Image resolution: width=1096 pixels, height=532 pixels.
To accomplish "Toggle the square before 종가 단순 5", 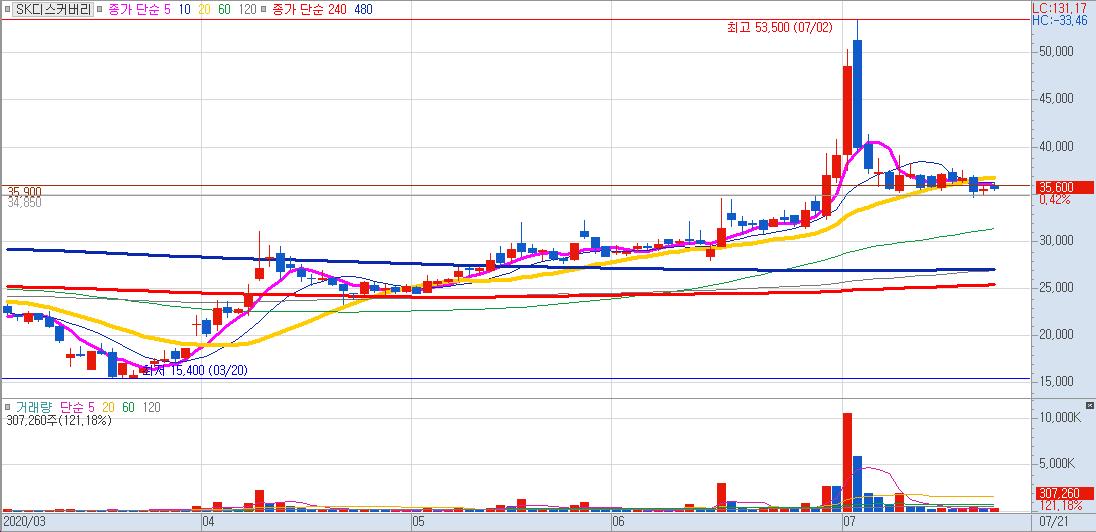I will click(101, 10).
